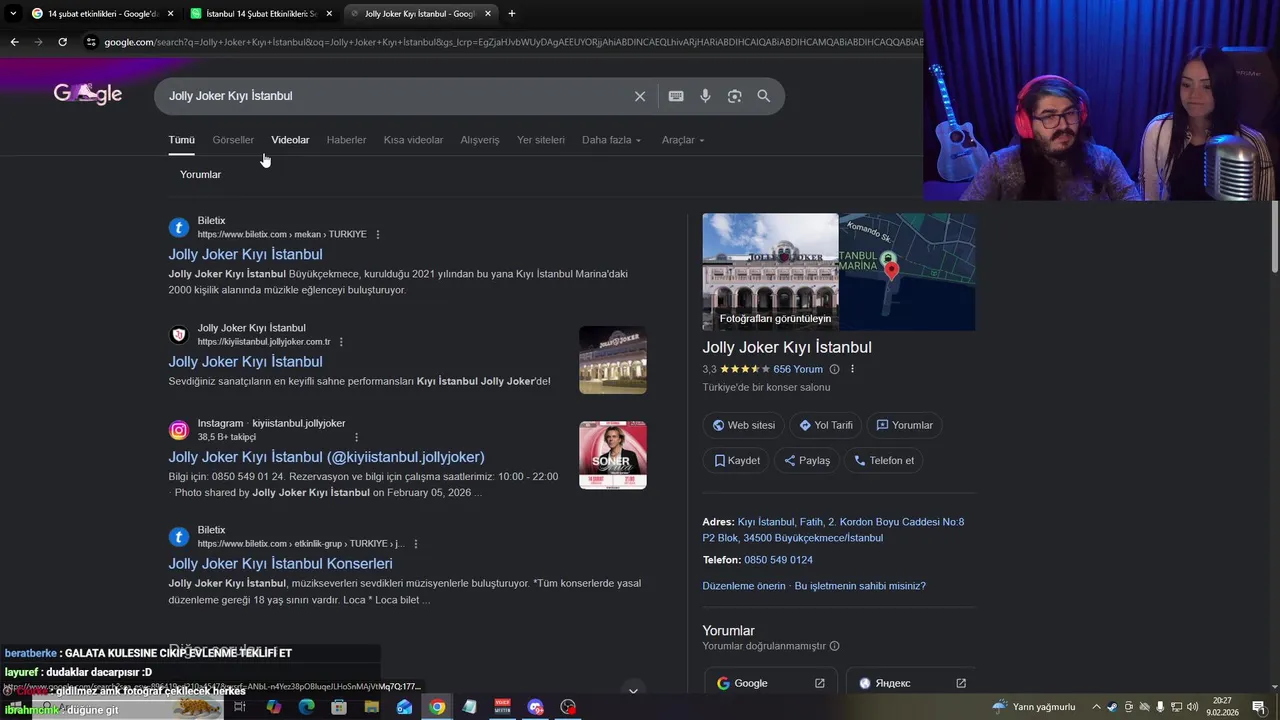Open the Kısa videolar tab

413,140
